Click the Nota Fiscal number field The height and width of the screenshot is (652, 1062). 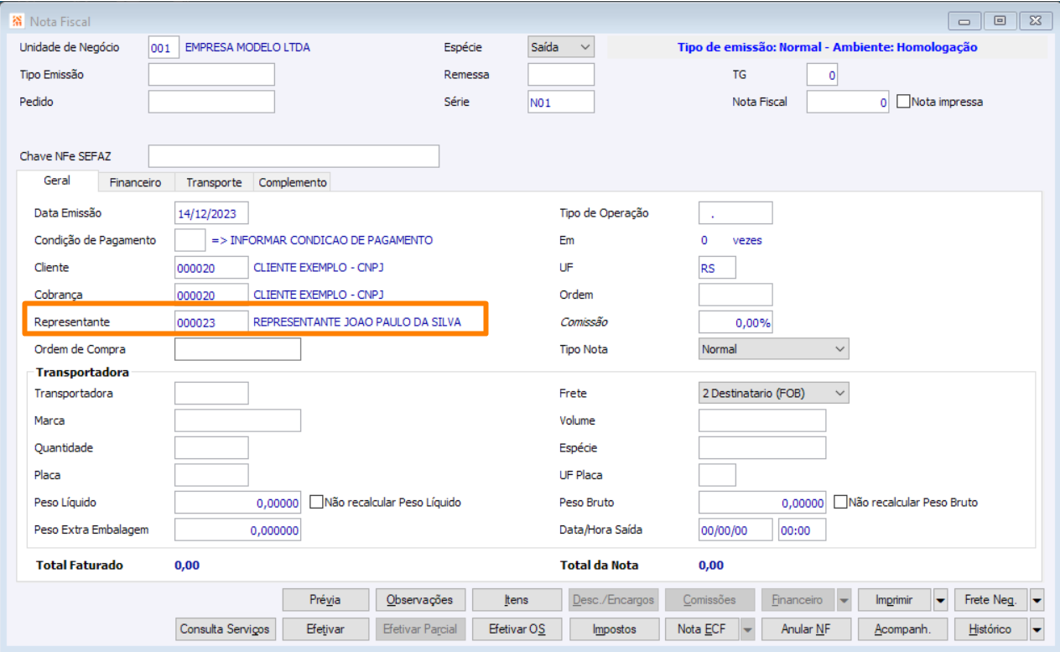pyautogui.click(x=847, y=102)
